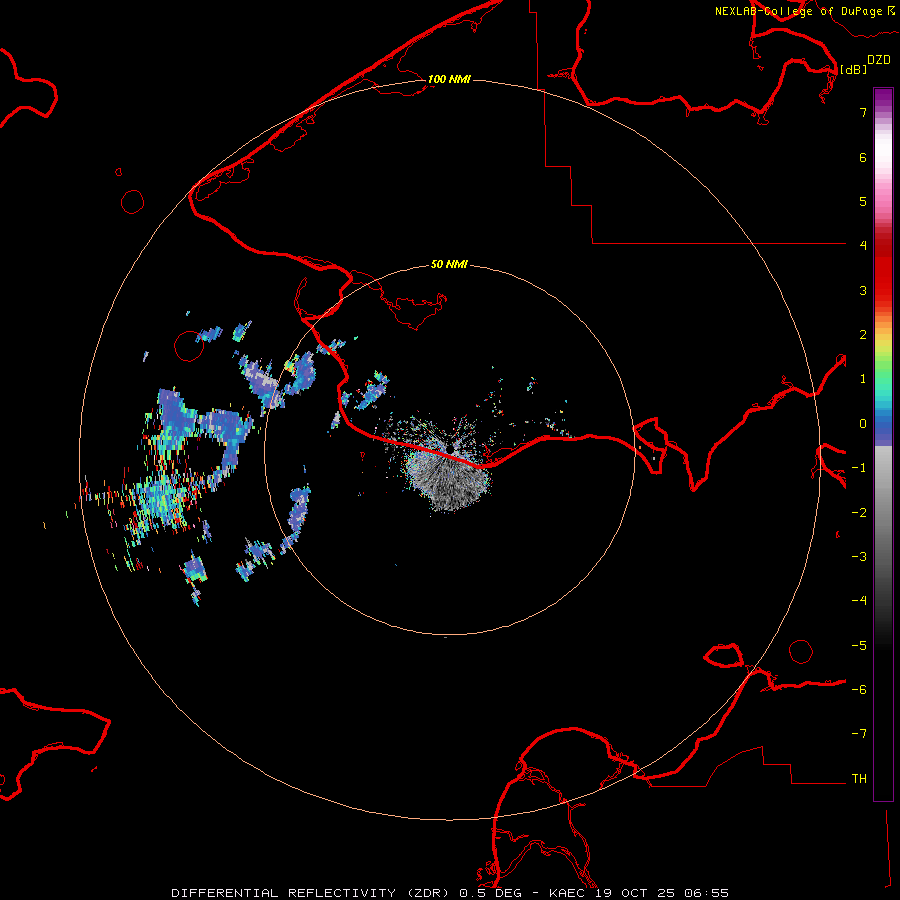Screen dimensions: 900x900
Task: Click the TH threshold label on scale
Action: [859, 779]
